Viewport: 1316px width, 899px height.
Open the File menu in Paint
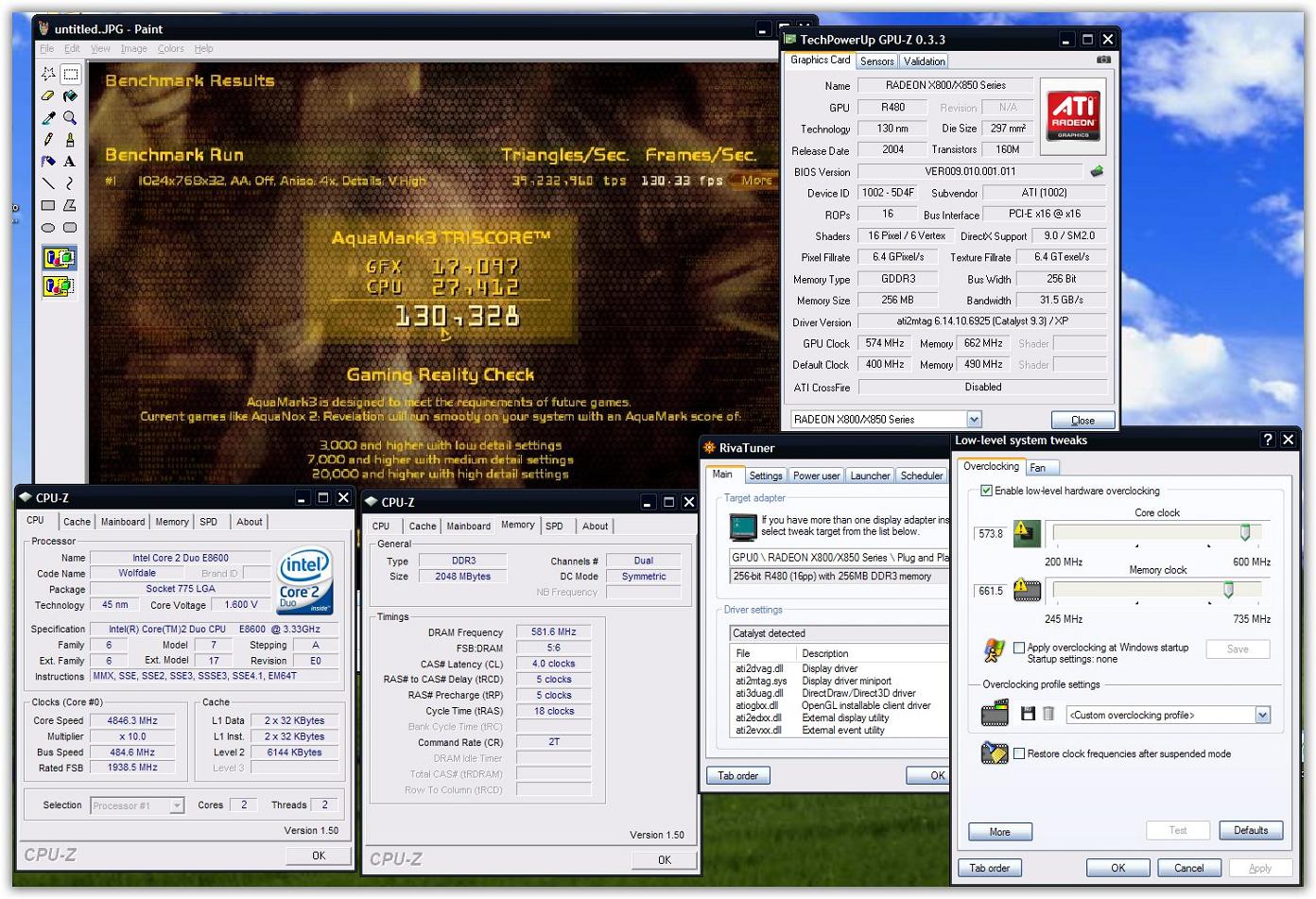pyautogui.click(x=46, y=48)
